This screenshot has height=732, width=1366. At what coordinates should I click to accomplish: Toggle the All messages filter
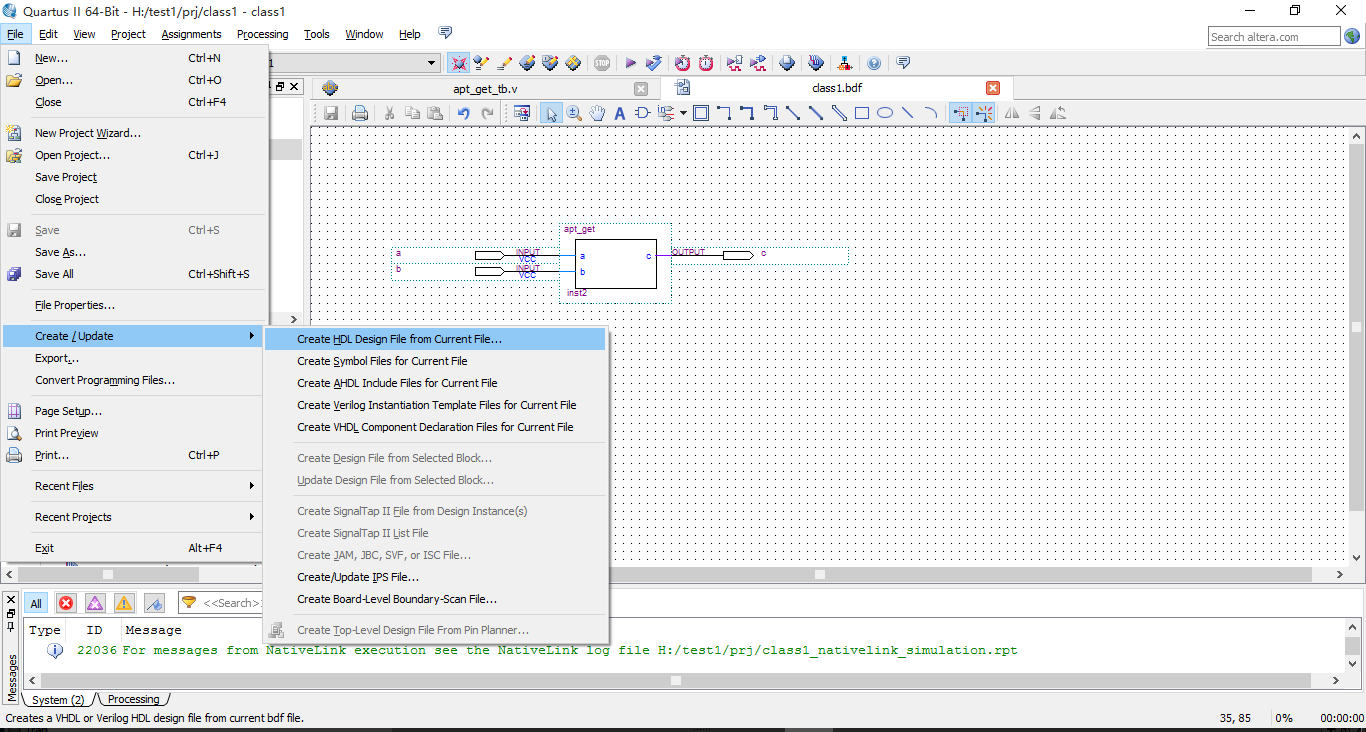36,603
